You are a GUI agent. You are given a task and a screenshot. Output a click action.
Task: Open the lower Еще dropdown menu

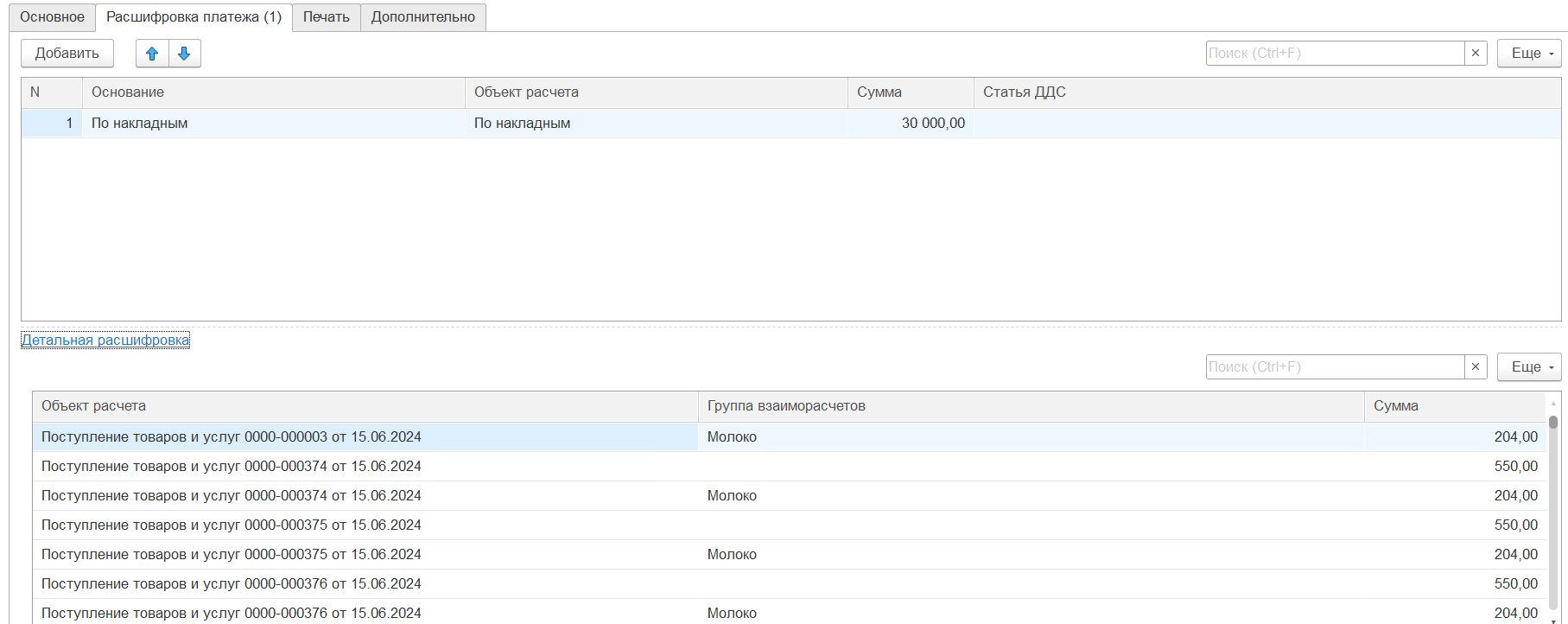tap(1528, 367)
